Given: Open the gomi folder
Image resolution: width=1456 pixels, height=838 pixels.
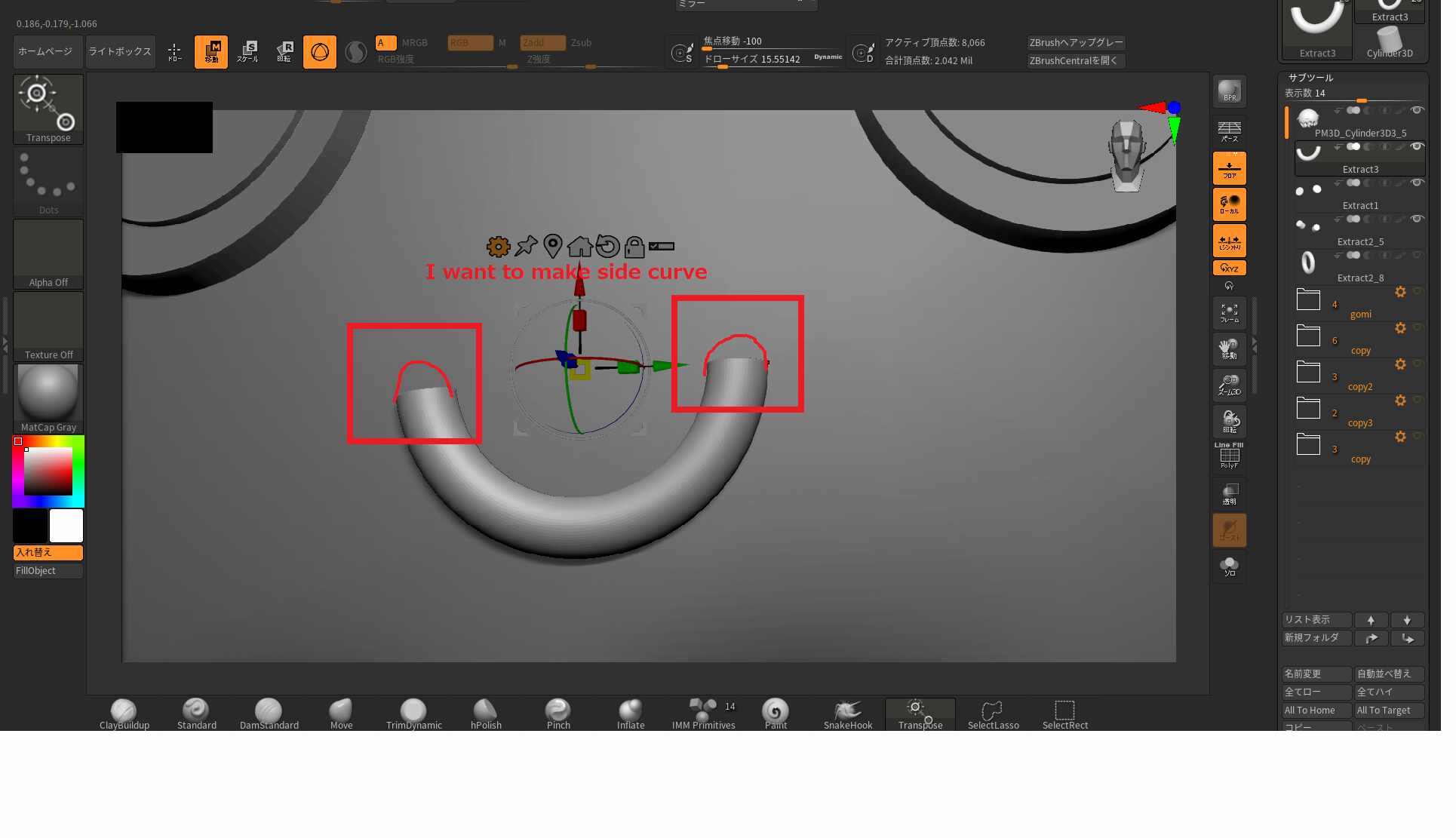Looking at the screenshot, I should [x=1308, y=300].
